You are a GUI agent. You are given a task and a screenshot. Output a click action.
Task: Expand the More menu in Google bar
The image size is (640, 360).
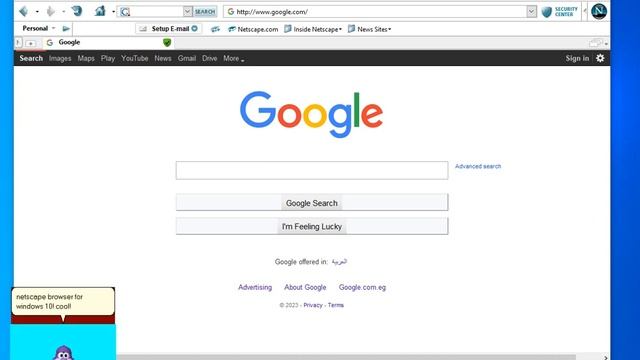pyautogui.click(x=233, y=58)
